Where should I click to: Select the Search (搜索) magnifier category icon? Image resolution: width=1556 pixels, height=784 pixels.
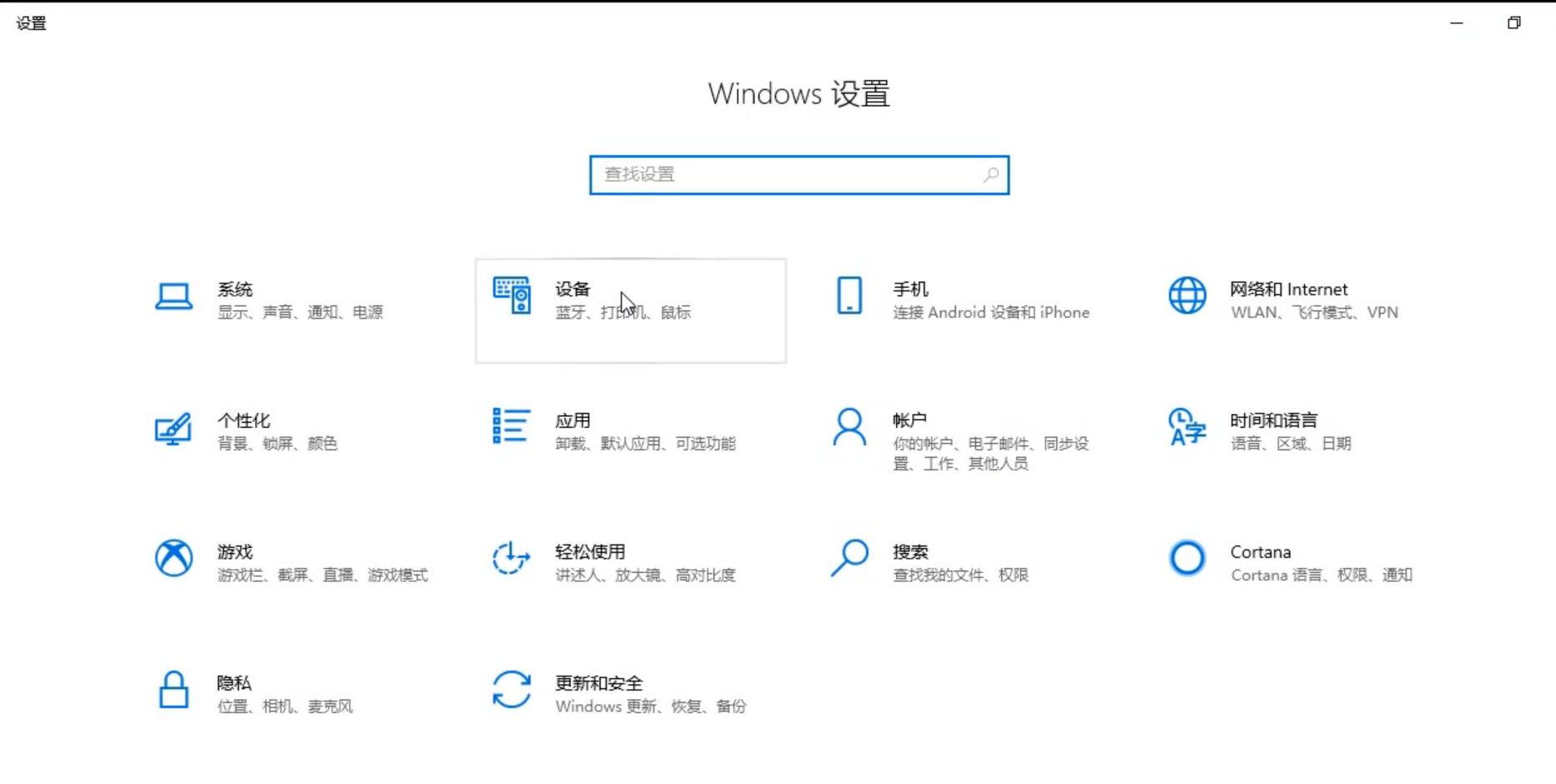(849, 558)
